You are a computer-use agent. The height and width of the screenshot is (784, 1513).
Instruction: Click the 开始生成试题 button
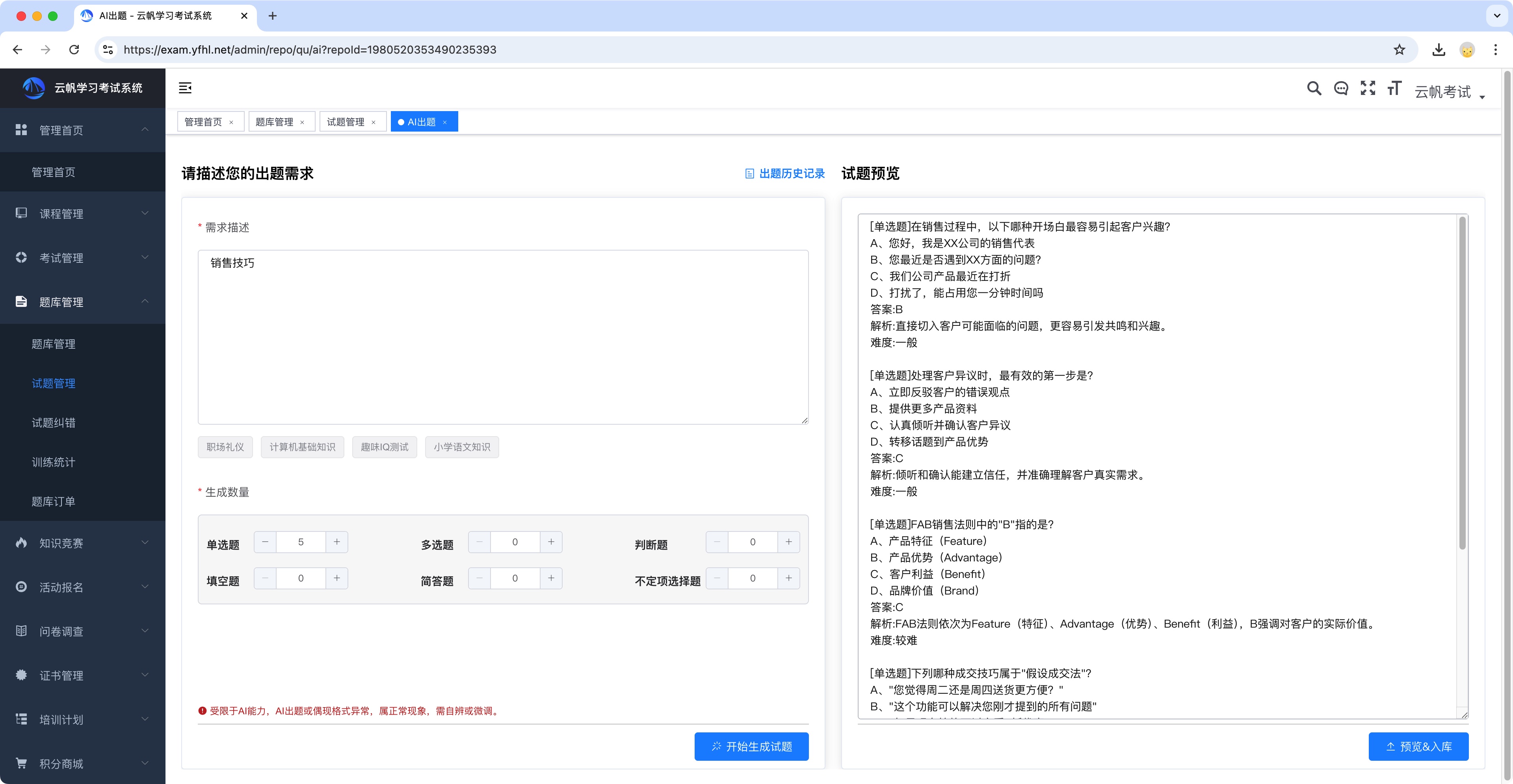click(x=751, y=747)
